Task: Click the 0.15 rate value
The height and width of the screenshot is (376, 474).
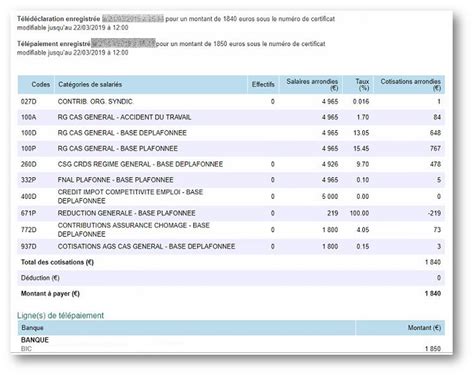Action: pyautogui.click(x=363, y=246)
